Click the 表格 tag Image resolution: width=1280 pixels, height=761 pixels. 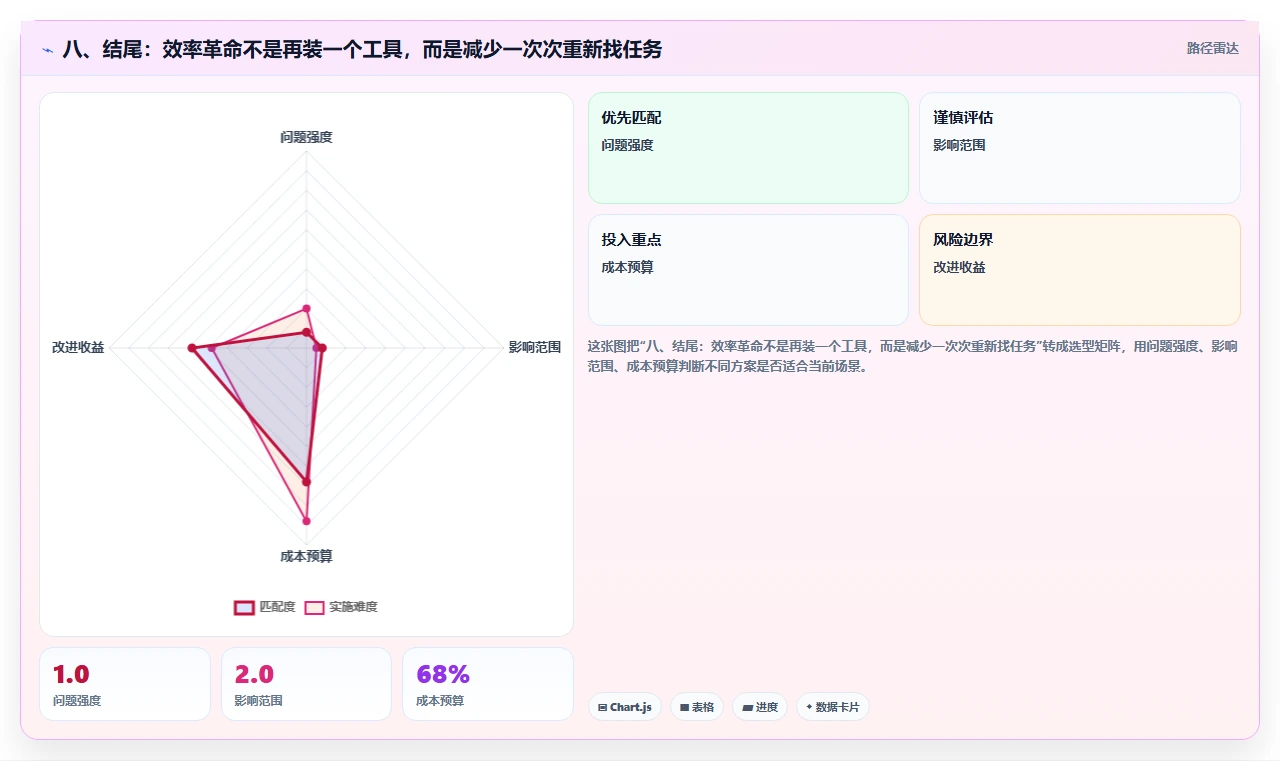[x=697, y=707]
